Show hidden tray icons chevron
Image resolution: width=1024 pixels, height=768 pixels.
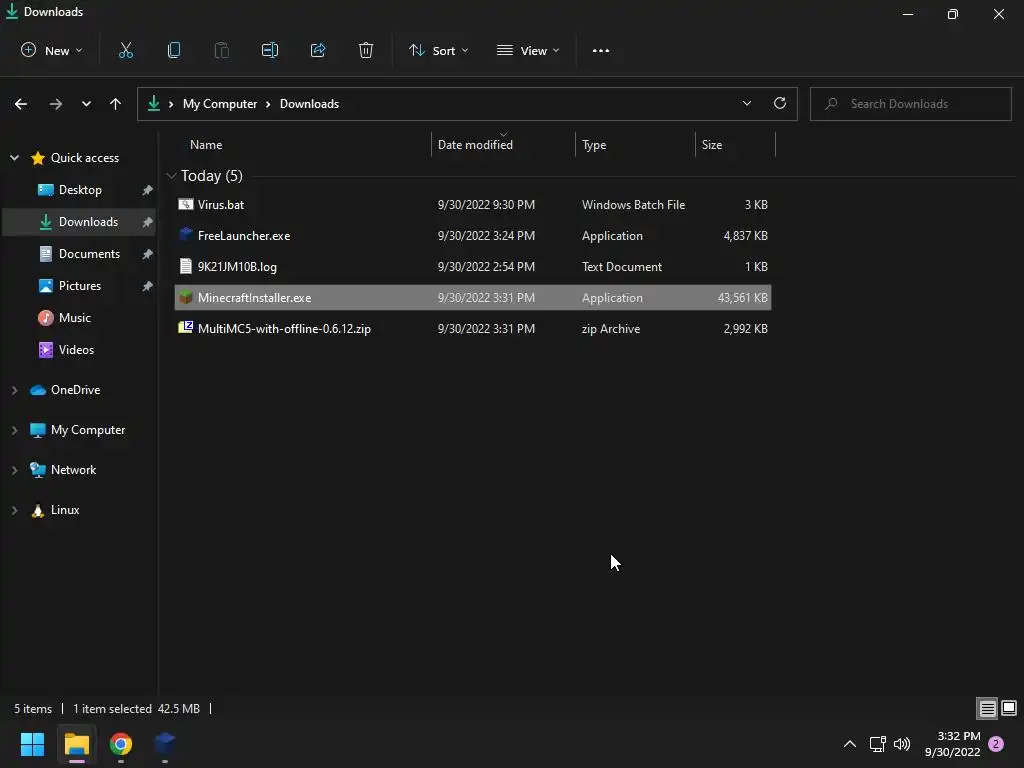[850, 744]
